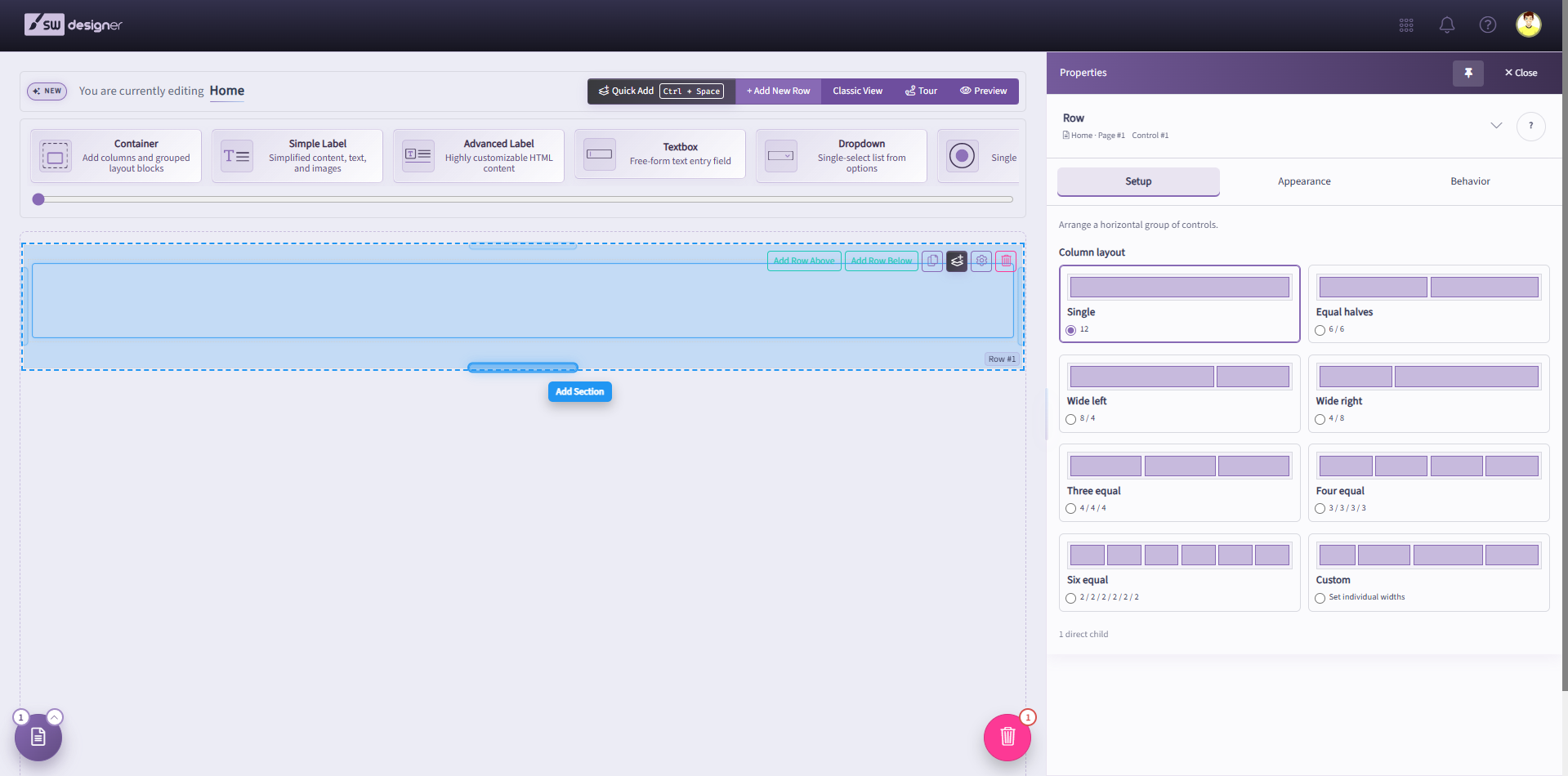1568x776 pixels.
Task: Select Three equal 4/4/4 layout radio
Action: pyautogui.click(x=1070, y=509)
